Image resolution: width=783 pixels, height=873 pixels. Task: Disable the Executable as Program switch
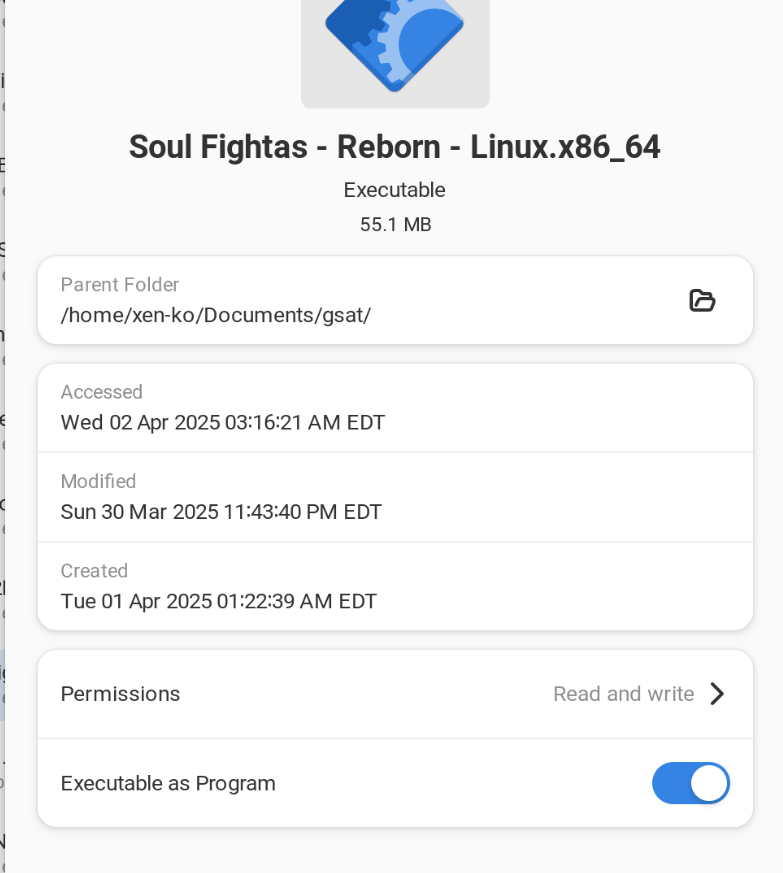tap(691, 783)
